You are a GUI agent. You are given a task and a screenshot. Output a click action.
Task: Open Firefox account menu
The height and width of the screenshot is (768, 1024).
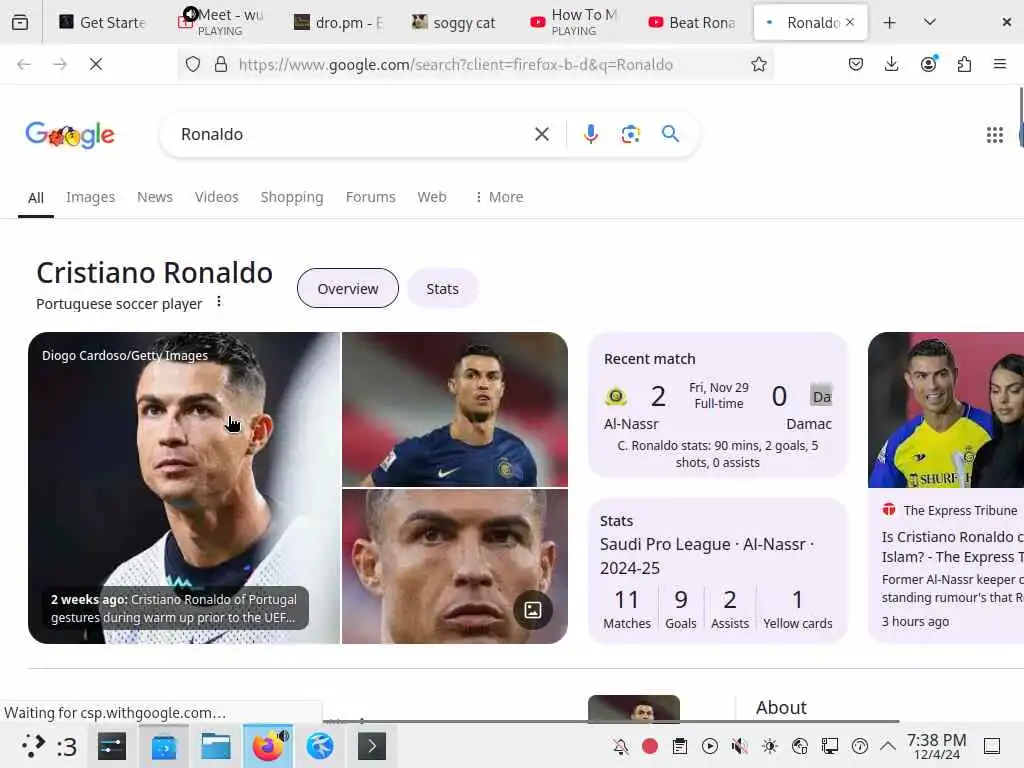click(x=928, y=64)
